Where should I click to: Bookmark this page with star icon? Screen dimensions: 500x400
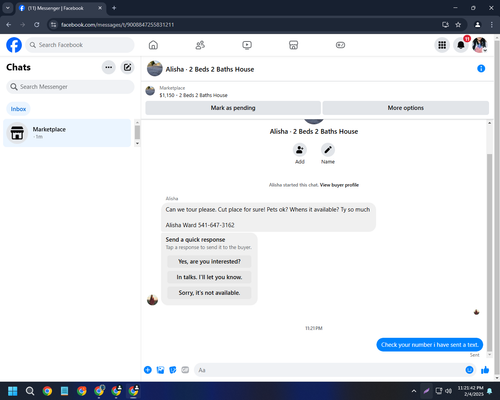(x=458, y=25)
